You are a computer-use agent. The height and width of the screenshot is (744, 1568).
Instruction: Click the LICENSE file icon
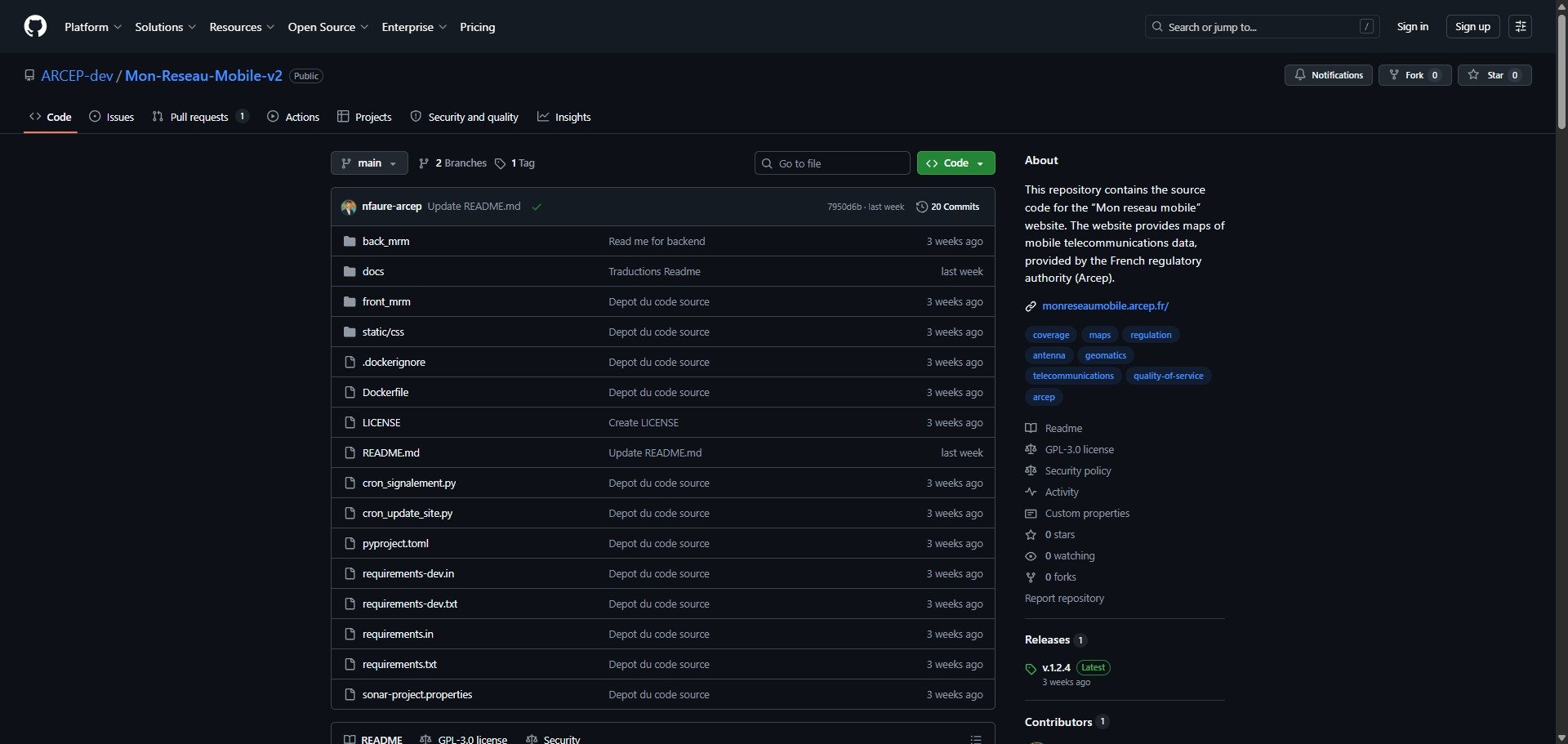[350, 423]
